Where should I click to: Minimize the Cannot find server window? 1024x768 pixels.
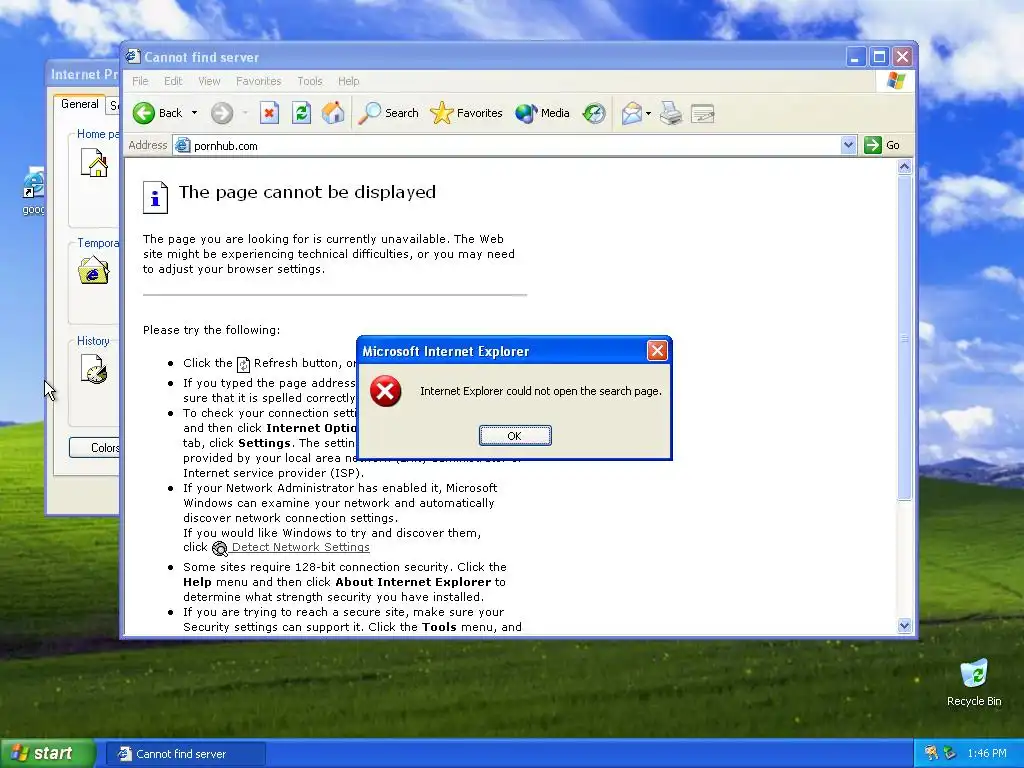pyautogui.click(x=856, y=57)
